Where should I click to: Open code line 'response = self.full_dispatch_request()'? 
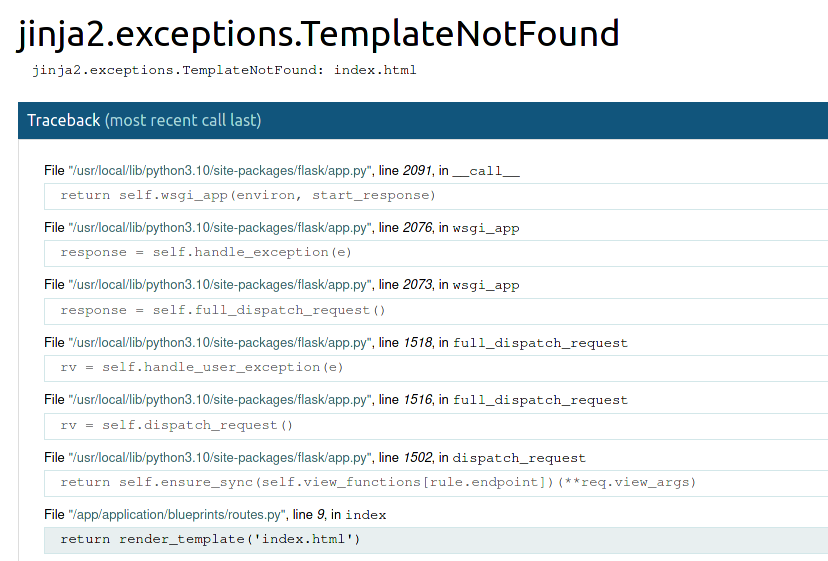436,310
